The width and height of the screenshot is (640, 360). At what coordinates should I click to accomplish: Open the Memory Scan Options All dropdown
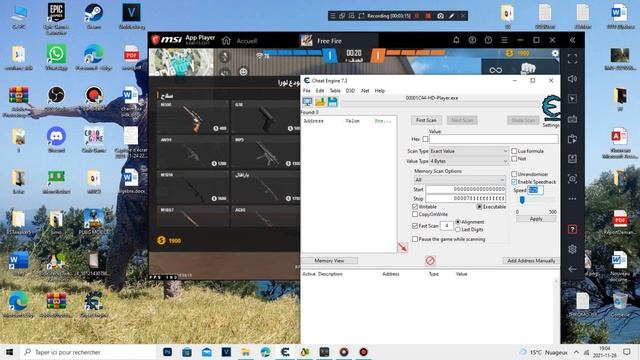coord(459,180)
